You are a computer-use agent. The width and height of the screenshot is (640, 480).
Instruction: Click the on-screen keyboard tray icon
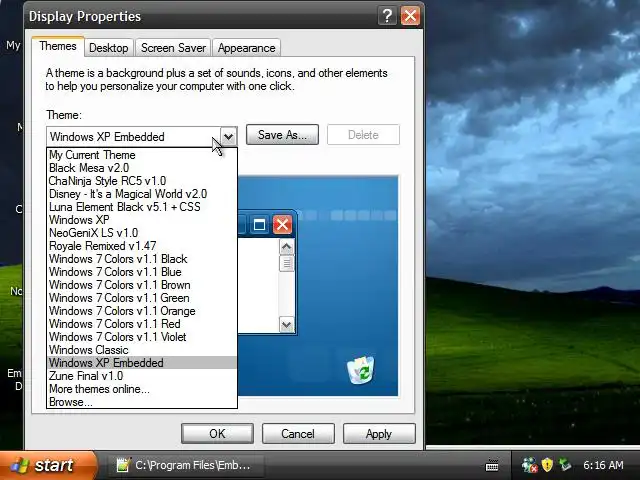coord(492,465)
